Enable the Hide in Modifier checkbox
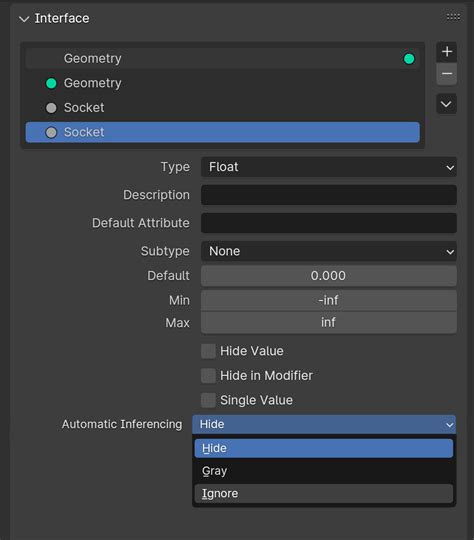The width and height of the screenshot is (474, 540). pyautogui.click(x=208, y=376)
